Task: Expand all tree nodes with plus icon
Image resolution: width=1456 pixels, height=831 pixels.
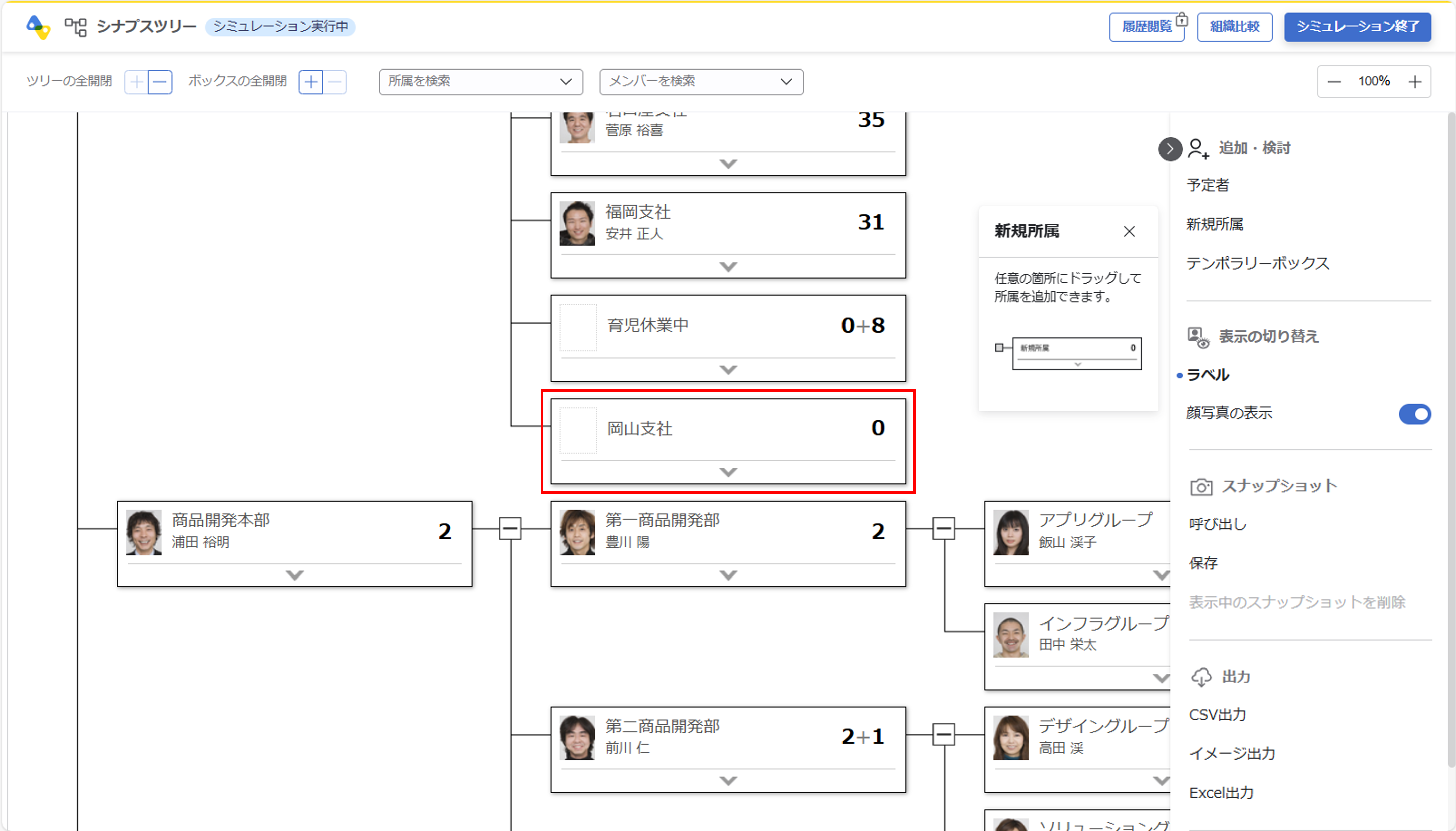Action: (136, 82)
